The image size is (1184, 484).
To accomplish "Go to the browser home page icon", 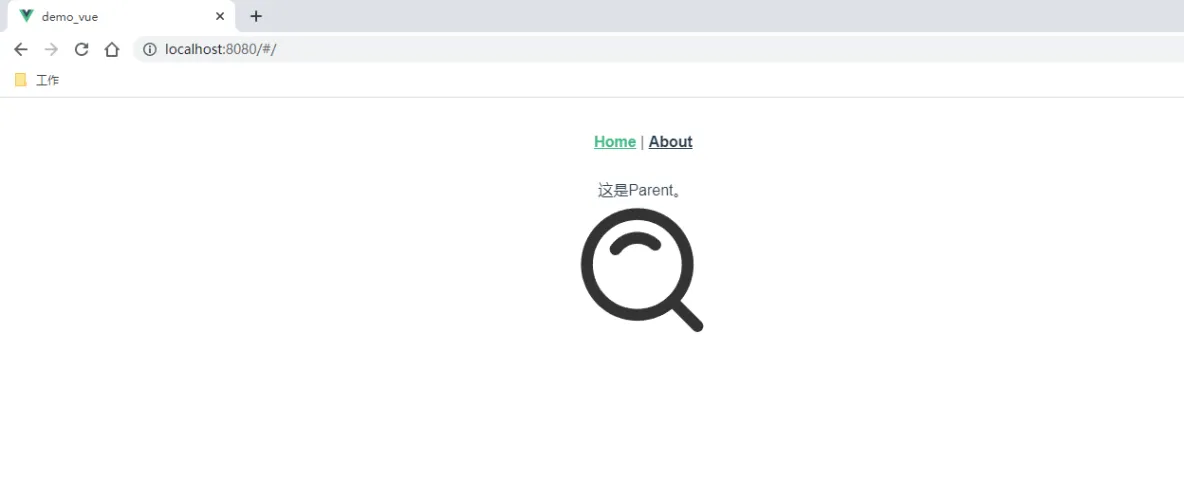I will coord(112,50).
